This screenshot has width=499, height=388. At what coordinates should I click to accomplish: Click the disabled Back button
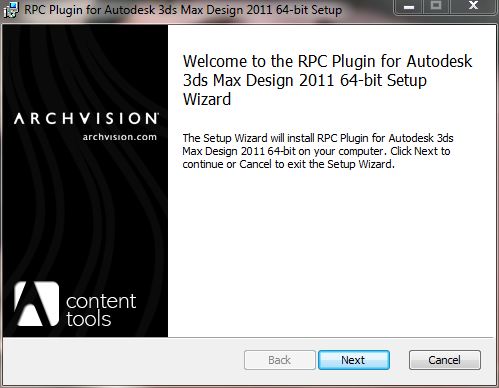tap(279, 360)
